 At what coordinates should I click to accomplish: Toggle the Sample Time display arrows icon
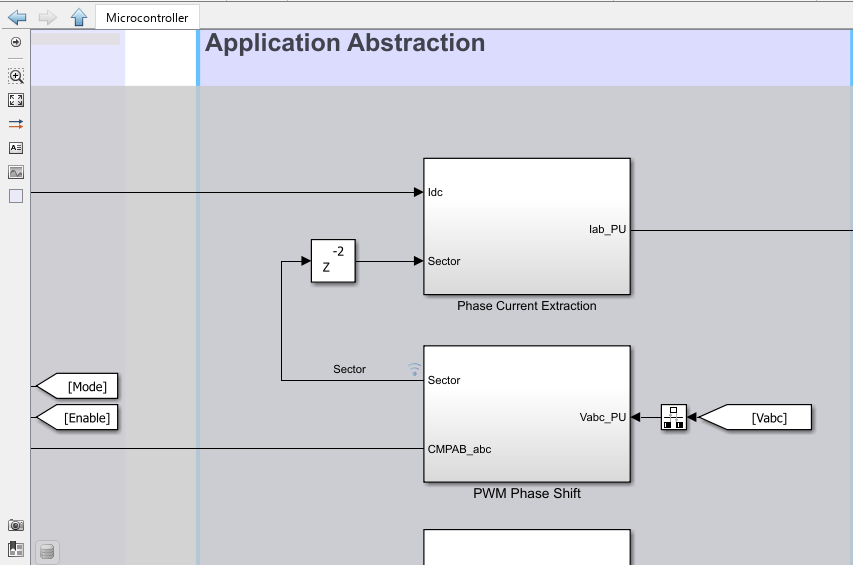pyautogui.click(x=15, y=124)
